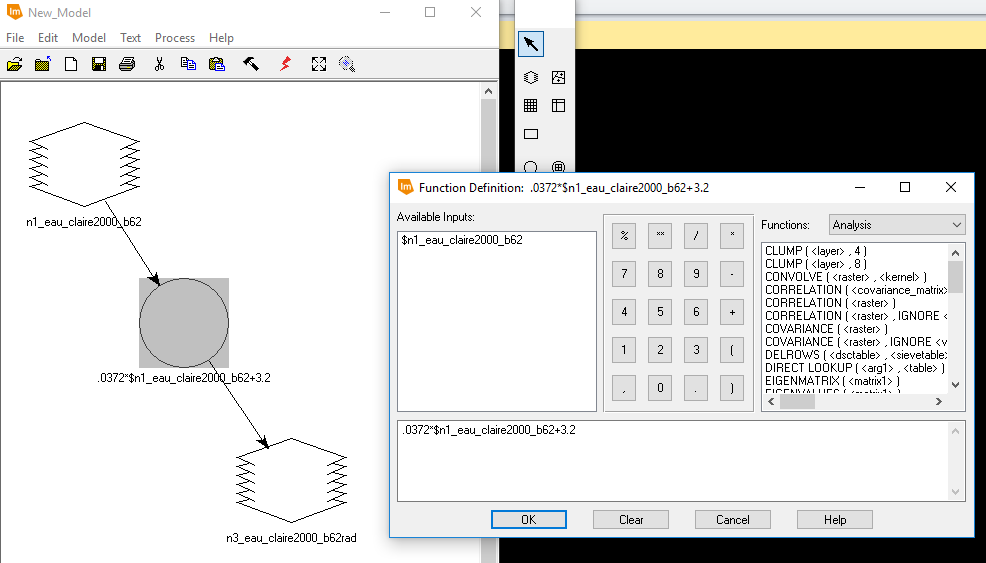This screenshot has width=986, height=563.
Task: Select the arrow pointer tool in the palette
Action: tap(531, 43)
